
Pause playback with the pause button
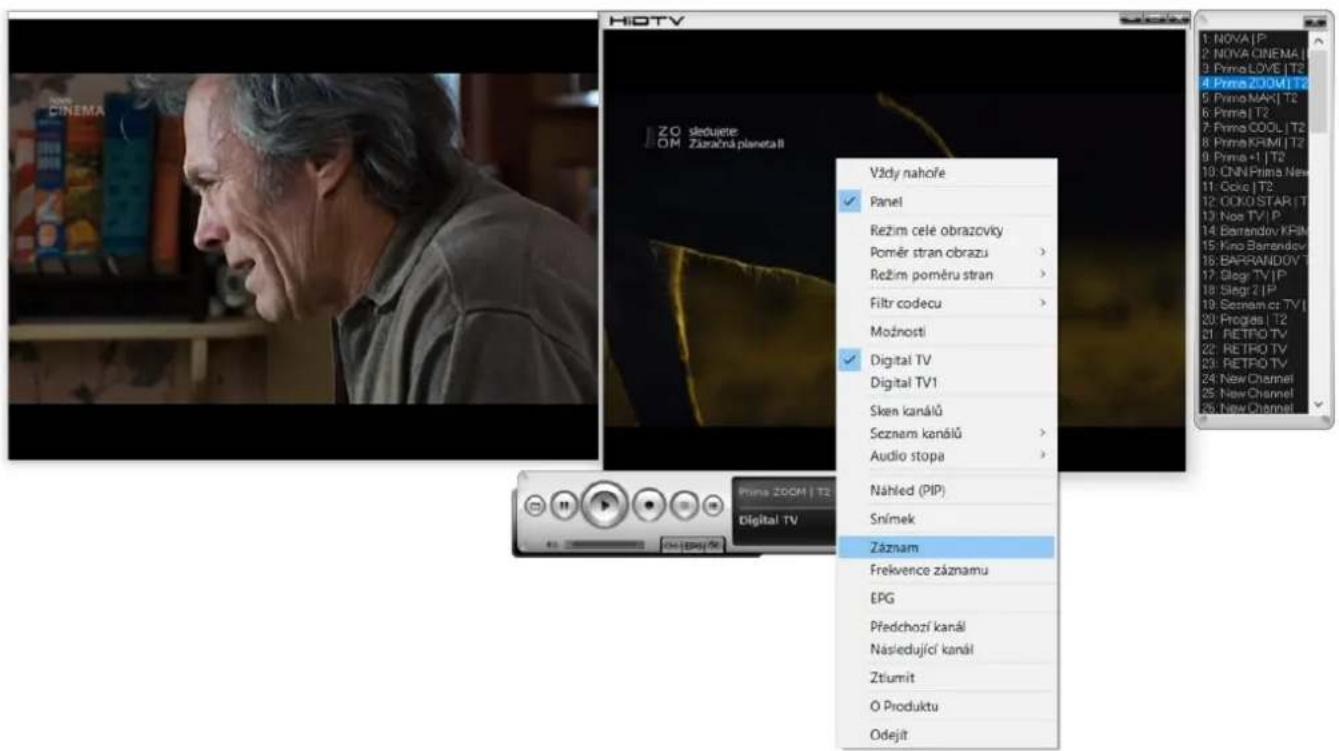coord(564,506)
